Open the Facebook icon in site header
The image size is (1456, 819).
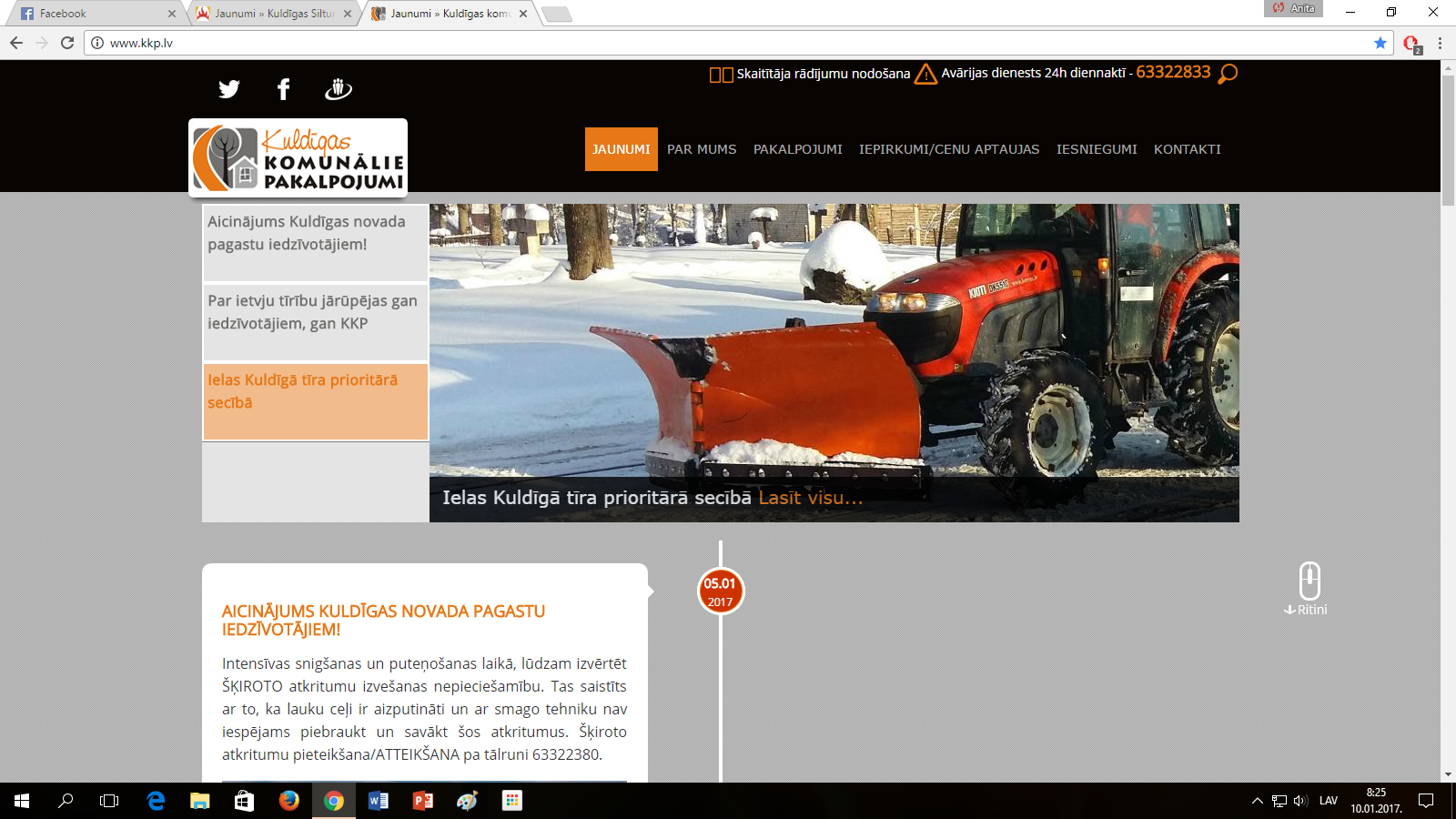(x=283, y=89)
